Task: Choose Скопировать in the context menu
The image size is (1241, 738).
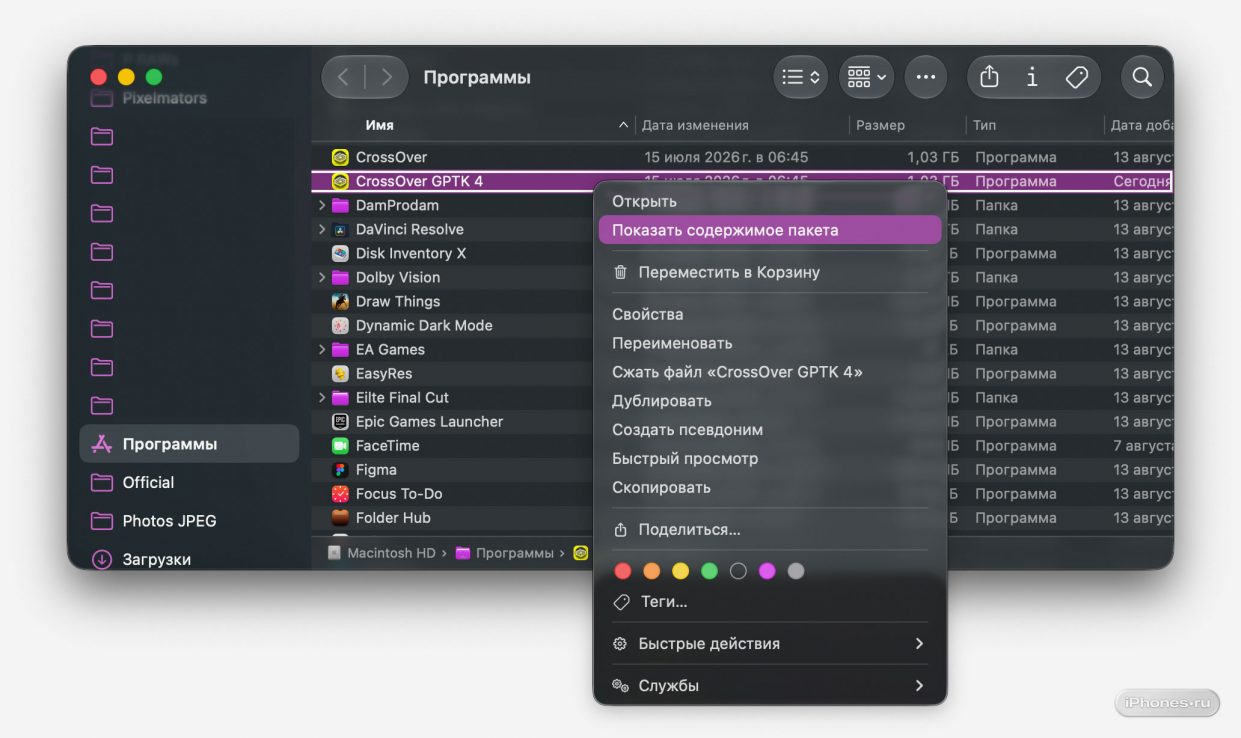Action: [x=769, y=488]
